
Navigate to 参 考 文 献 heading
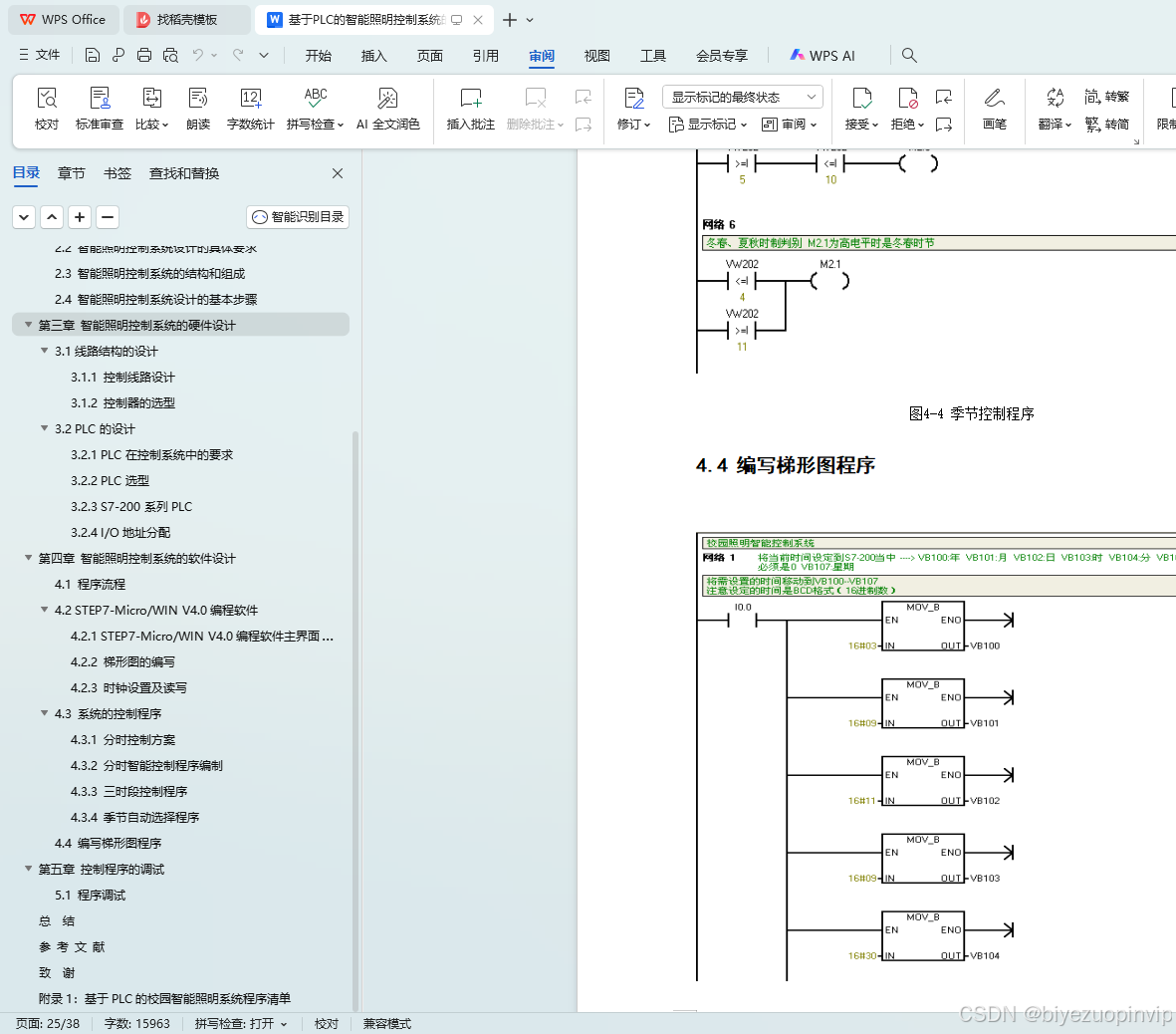tap(72, 946)
